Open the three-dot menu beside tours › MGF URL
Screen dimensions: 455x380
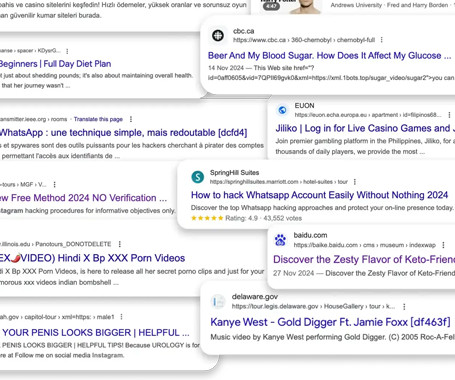(x=55, y=184)
